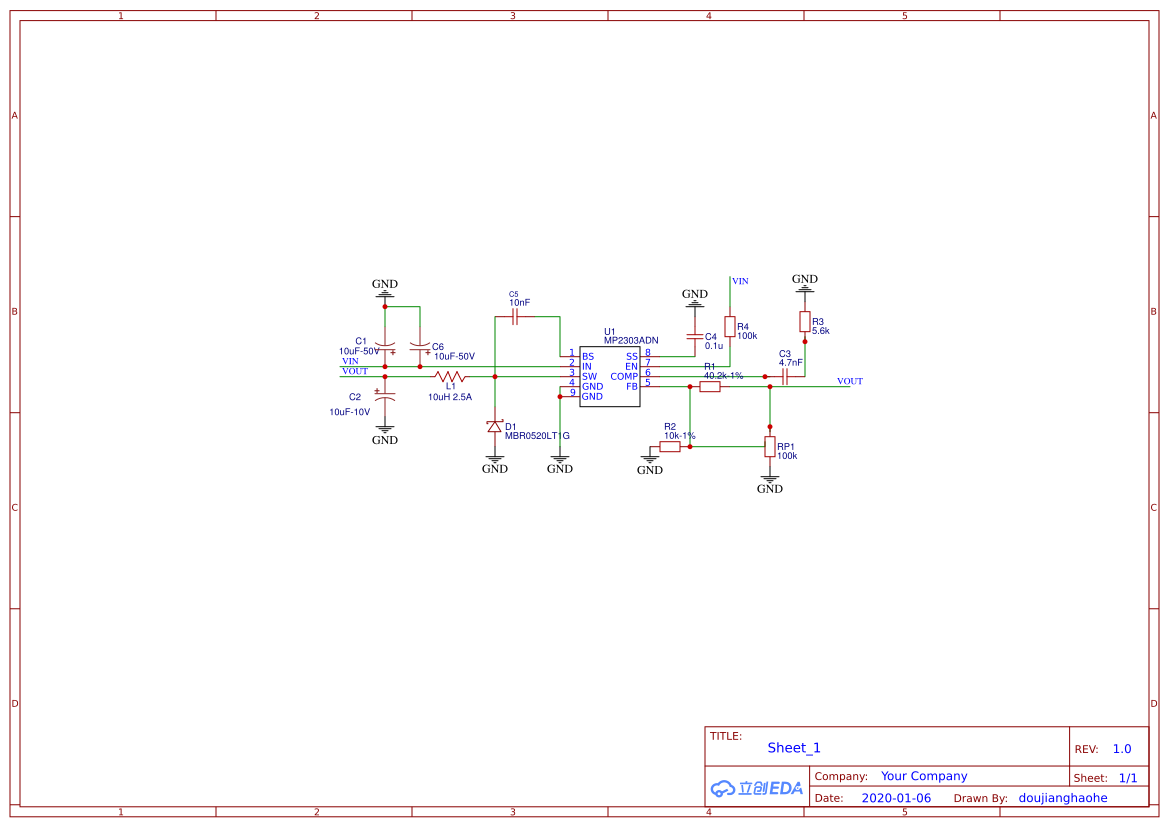This screenshot has height=827, width=1169.
Task: Select the C5 capacitor symbol
Action: point(514,316)
